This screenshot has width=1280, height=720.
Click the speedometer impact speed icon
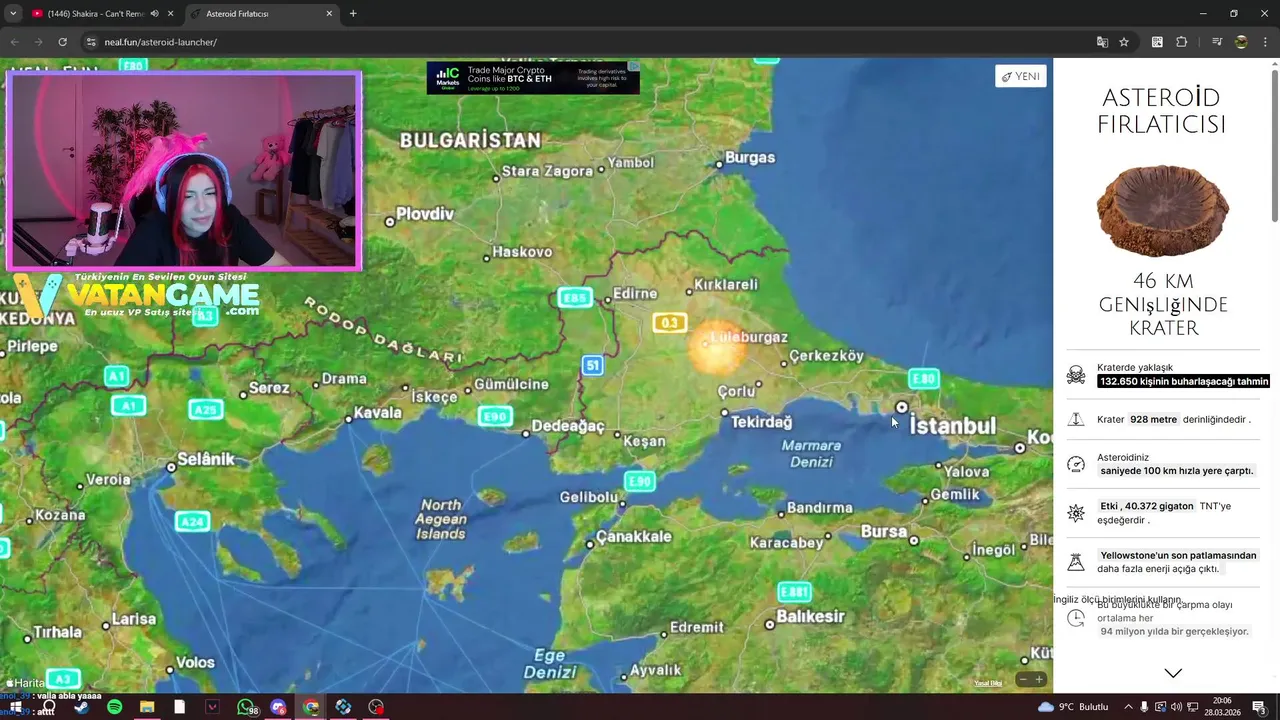1076,464
